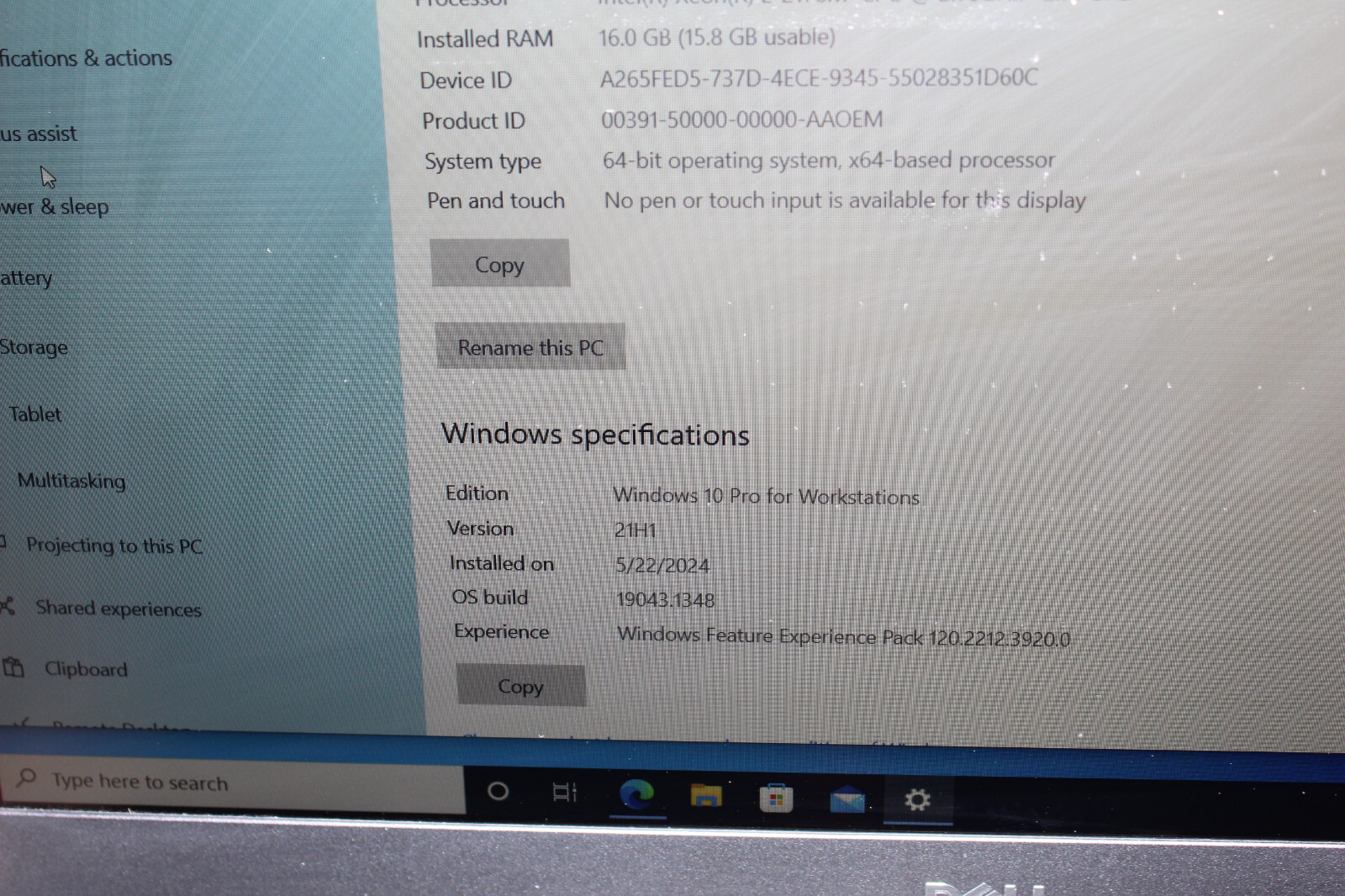Viewport: 1345px width, 896px height.
Task: Copy the device specifications
Action: point(500,264)
